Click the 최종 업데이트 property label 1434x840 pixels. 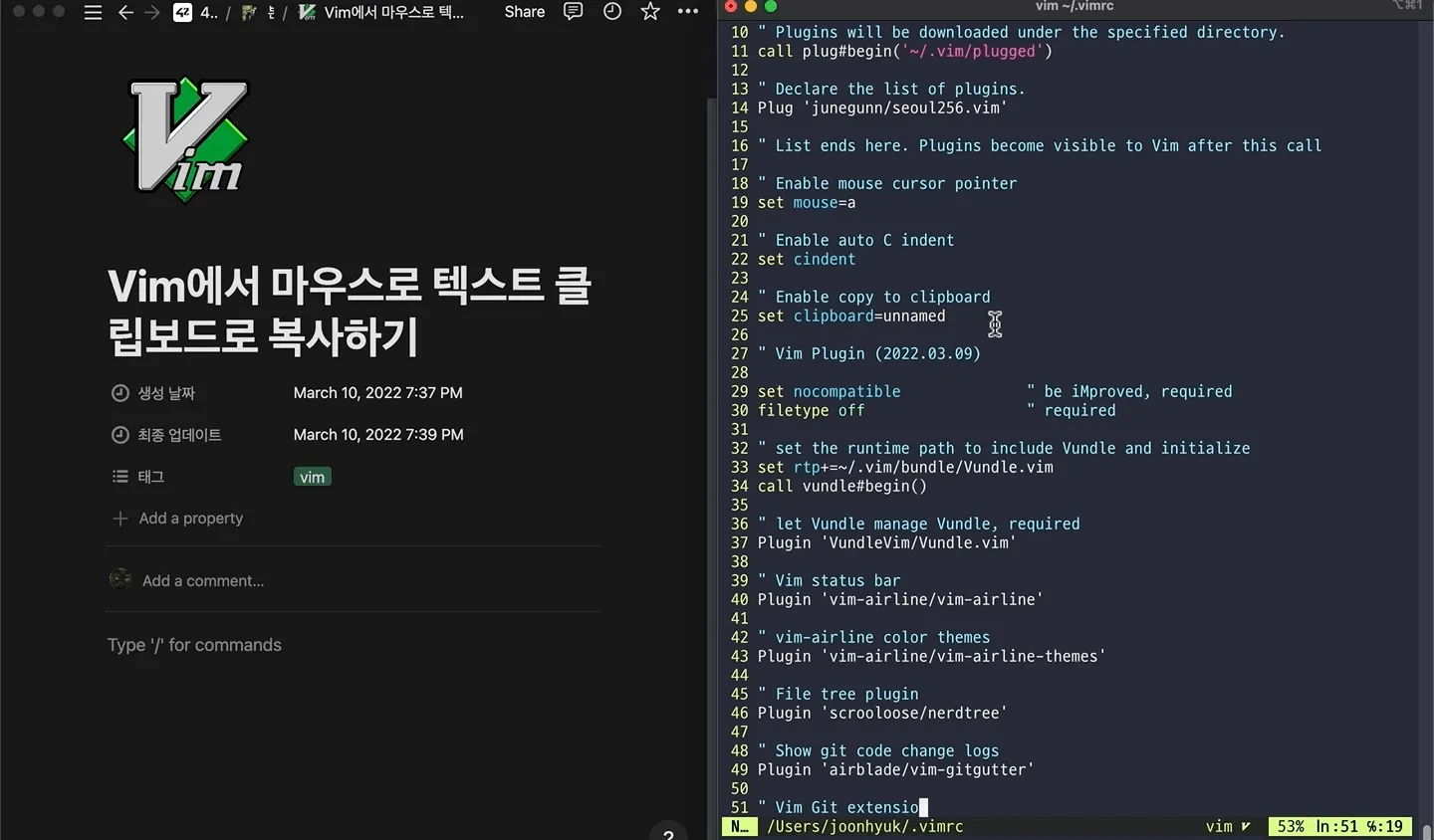[x=166, y=435]
